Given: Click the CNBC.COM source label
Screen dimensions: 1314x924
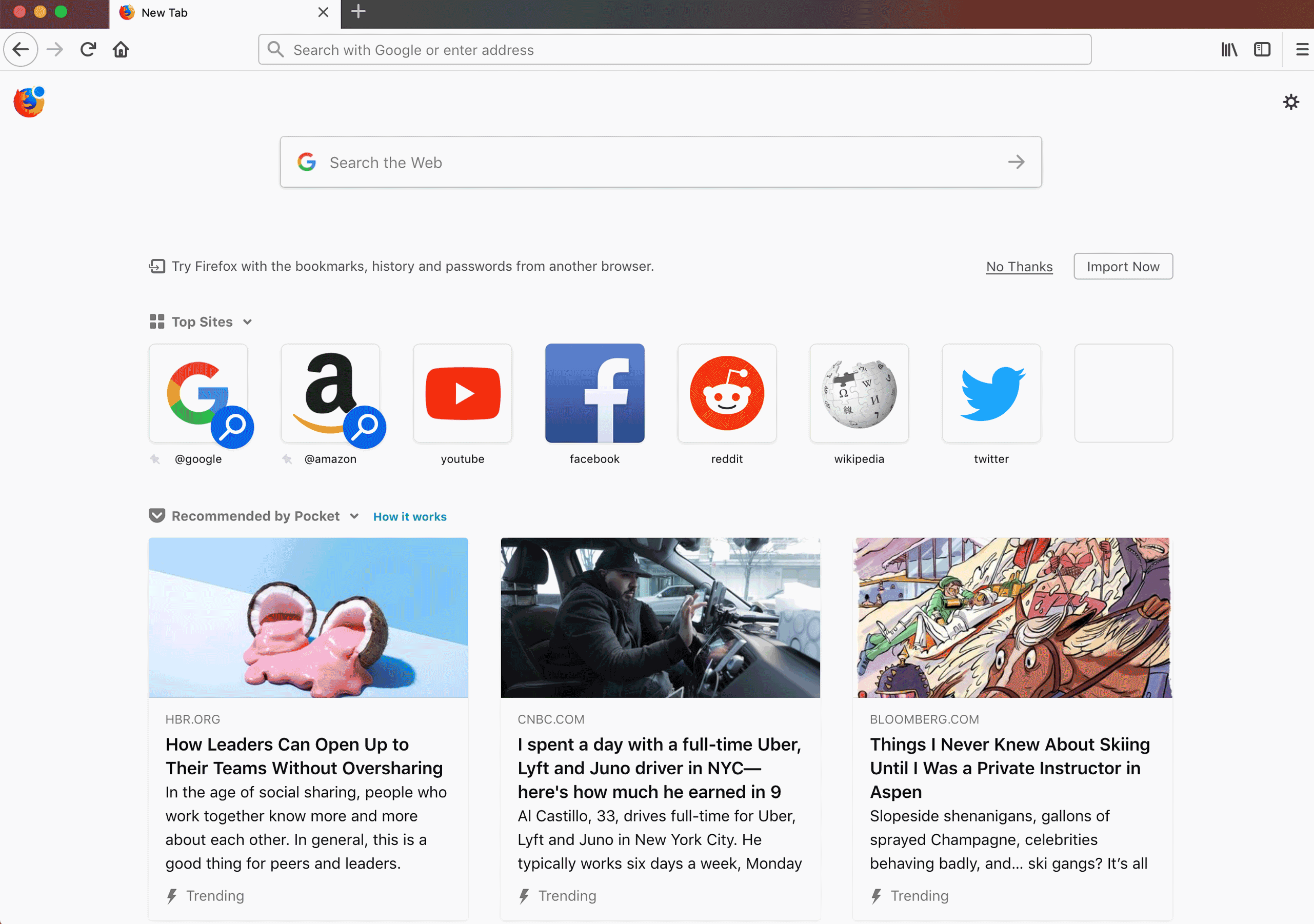Looking at the screenshot, I should coord(550,719).
